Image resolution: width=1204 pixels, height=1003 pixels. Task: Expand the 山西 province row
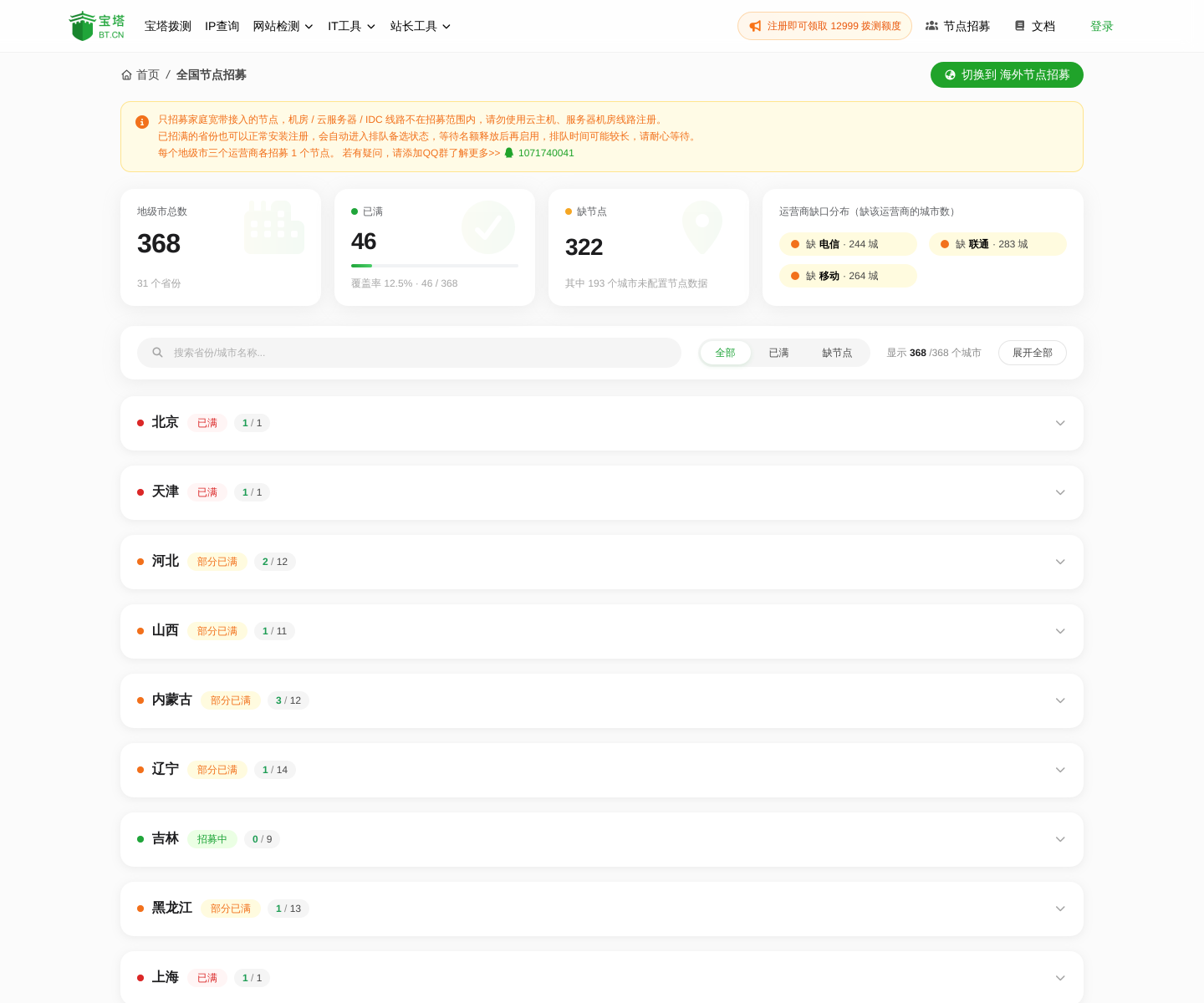pos(602,631)
